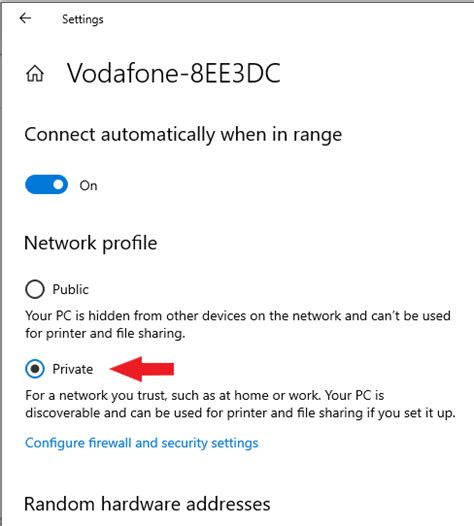Click 'for printer and file sharing.' text line
The image size is (474, 526).
(x=105, y=333)
